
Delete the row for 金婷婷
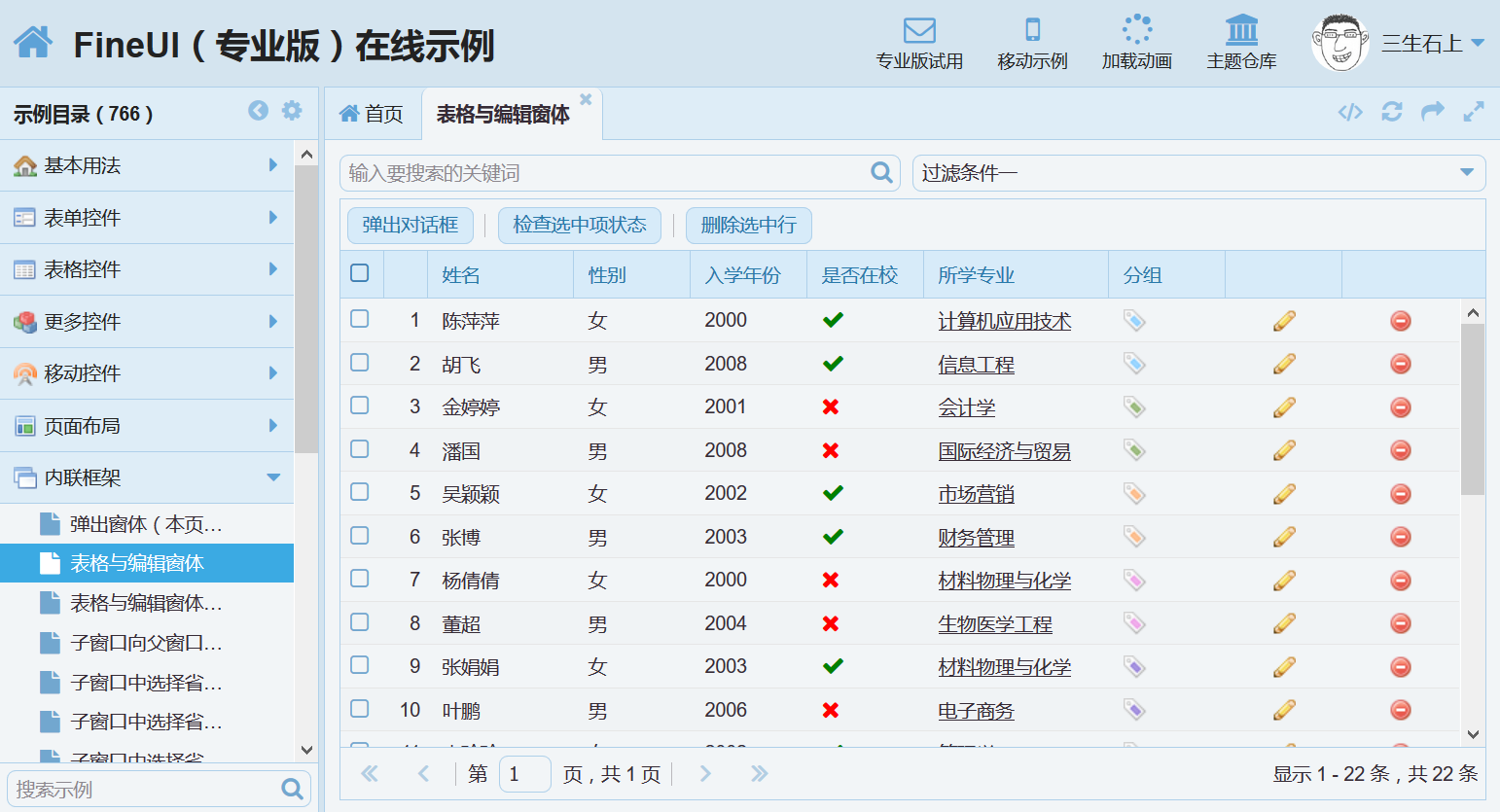[1400, 407]
